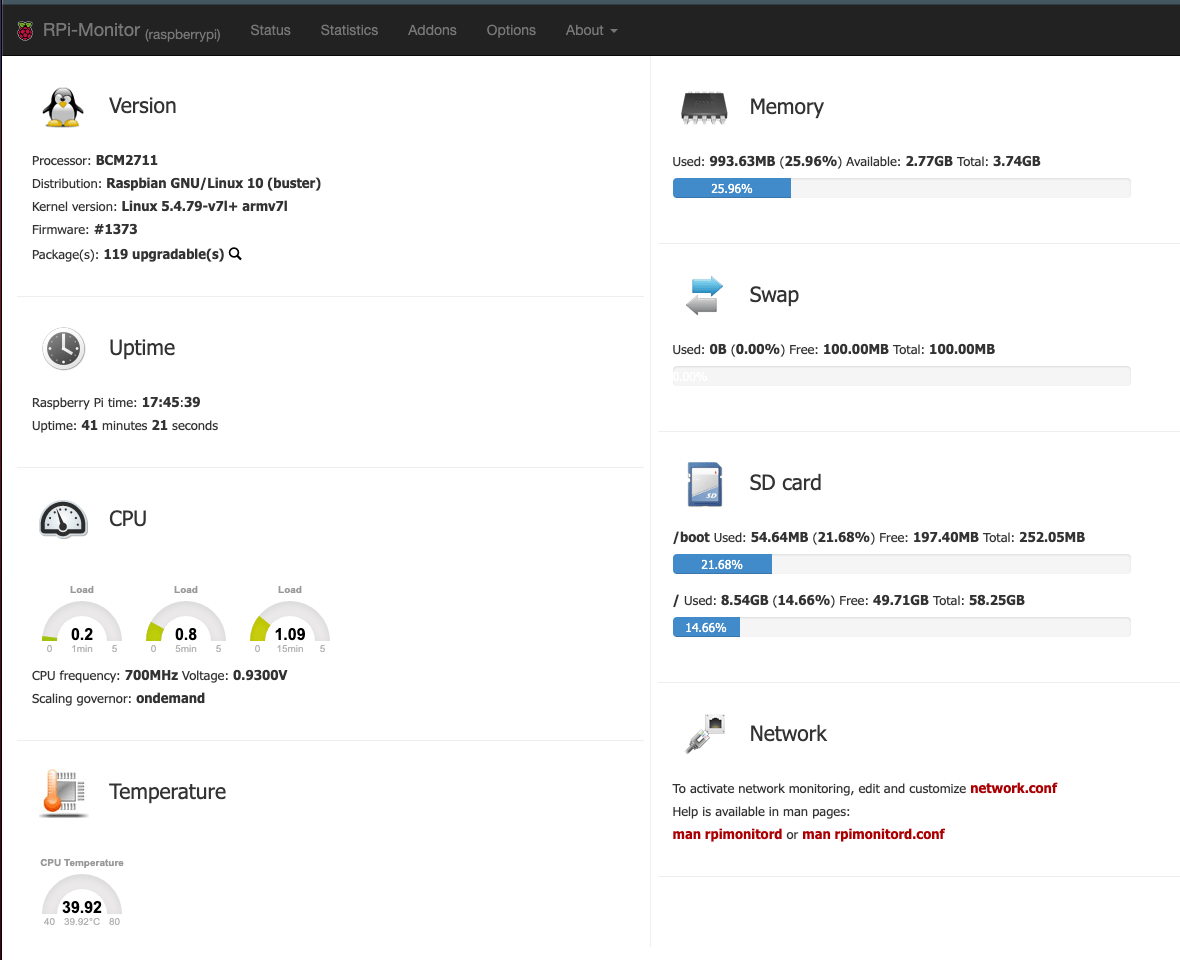Viewport: 1180px width, 960px height.
Task: Click the Raspberry Pi time 17:45:39
Action: tap(171, 403)
